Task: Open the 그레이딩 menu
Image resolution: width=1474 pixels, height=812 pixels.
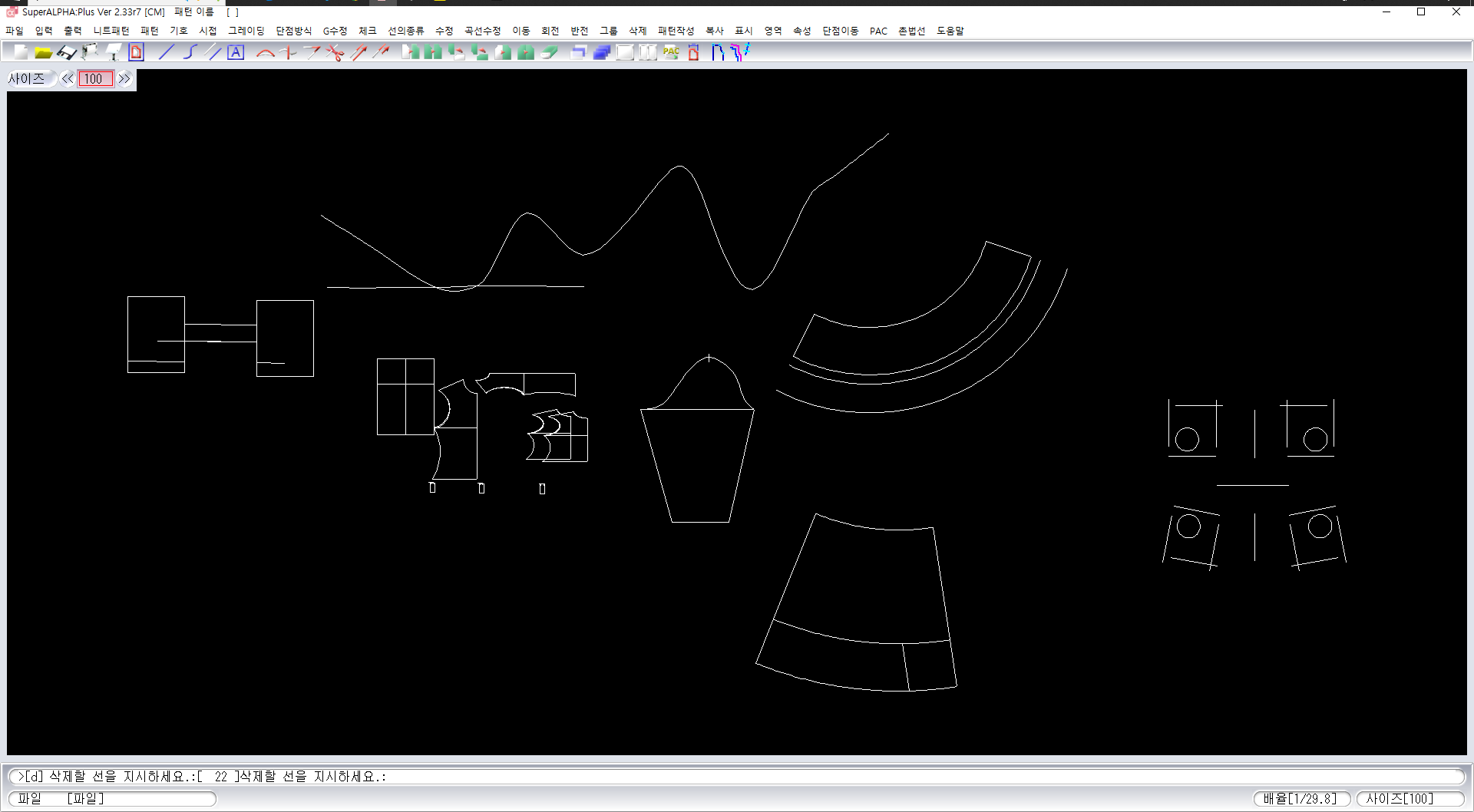Action: click(x=246, y=31)
